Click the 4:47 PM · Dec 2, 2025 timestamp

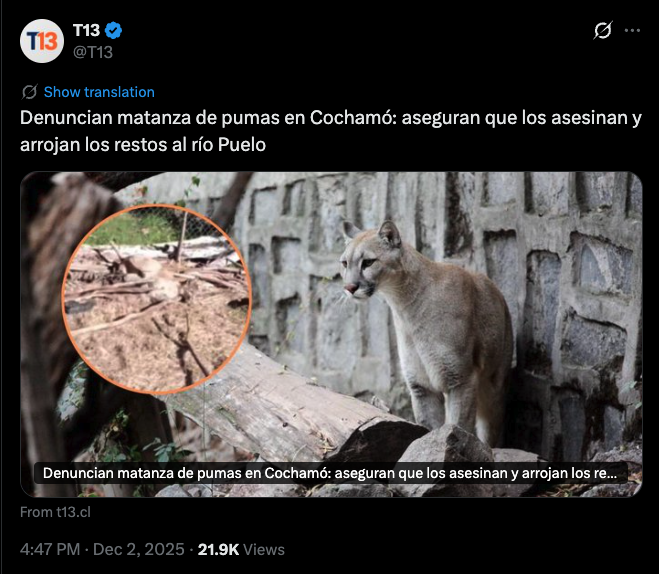[x=102, y=549]
